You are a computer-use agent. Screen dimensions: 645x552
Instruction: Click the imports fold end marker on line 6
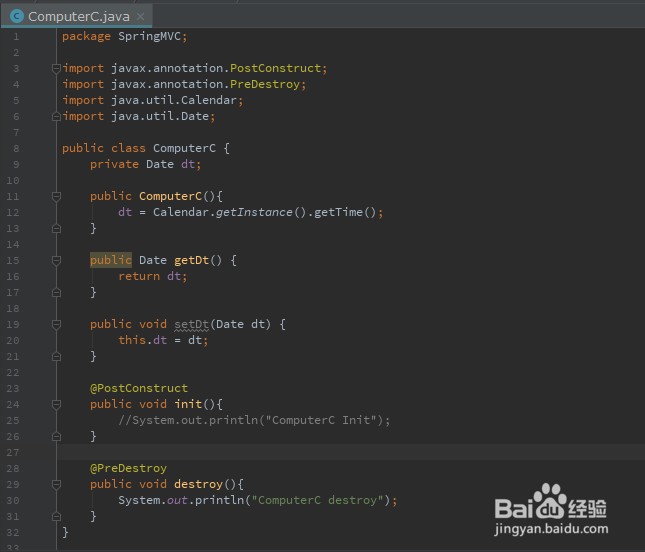pos(57,117)
